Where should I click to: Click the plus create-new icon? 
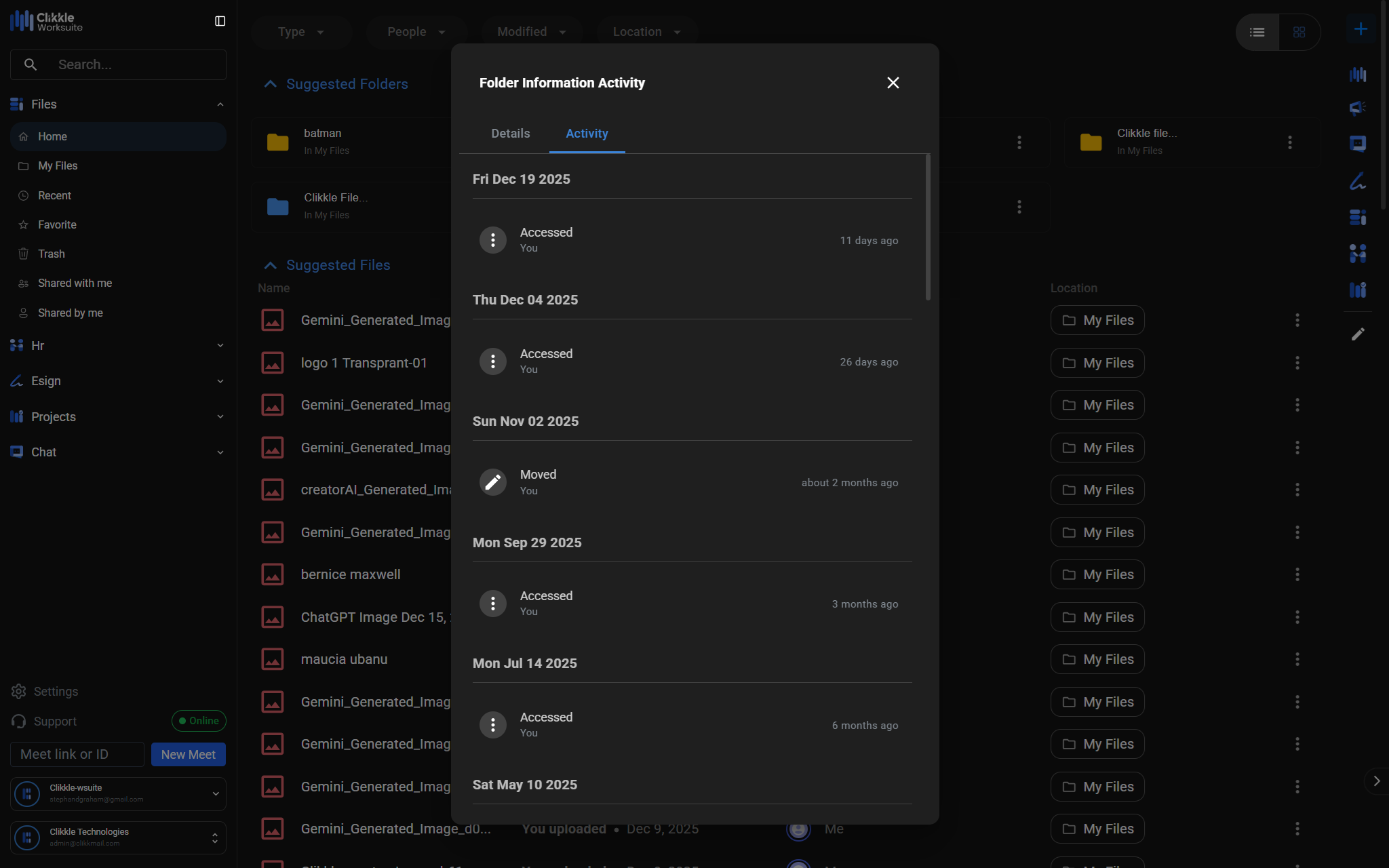pyautogui.click(x=1360, y=29)
